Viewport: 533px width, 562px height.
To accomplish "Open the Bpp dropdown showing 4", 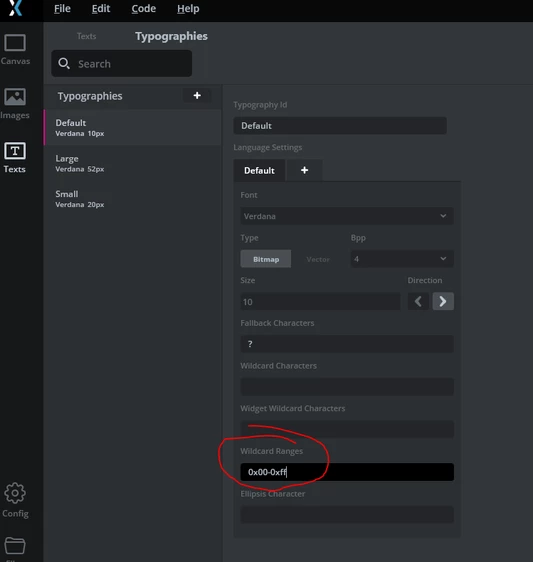I will tap(402, 259).
